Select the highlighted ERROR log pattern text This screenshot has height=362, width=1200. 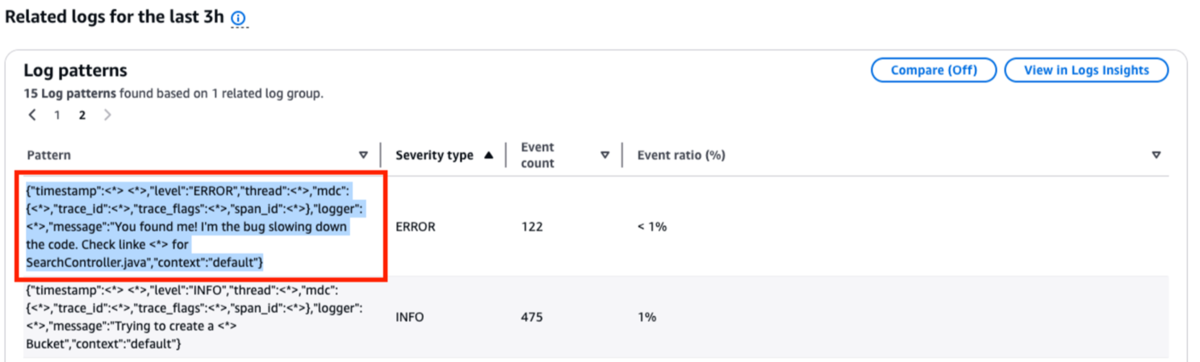pyautogui.click(x=200, y=226)
